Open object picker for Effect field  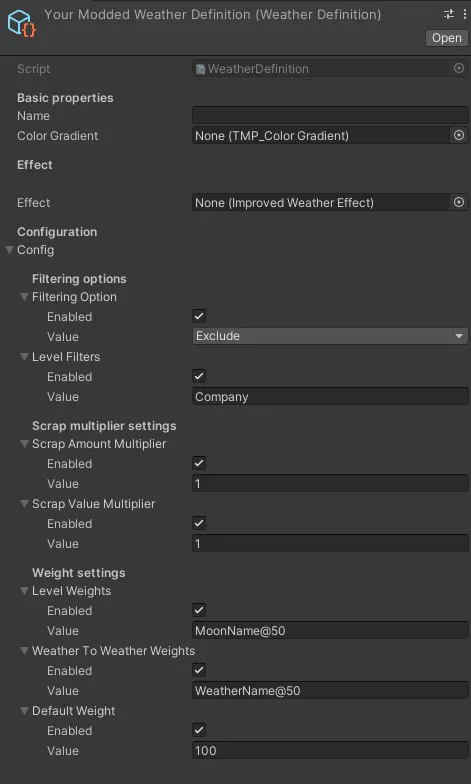click(x=458, y=202)
